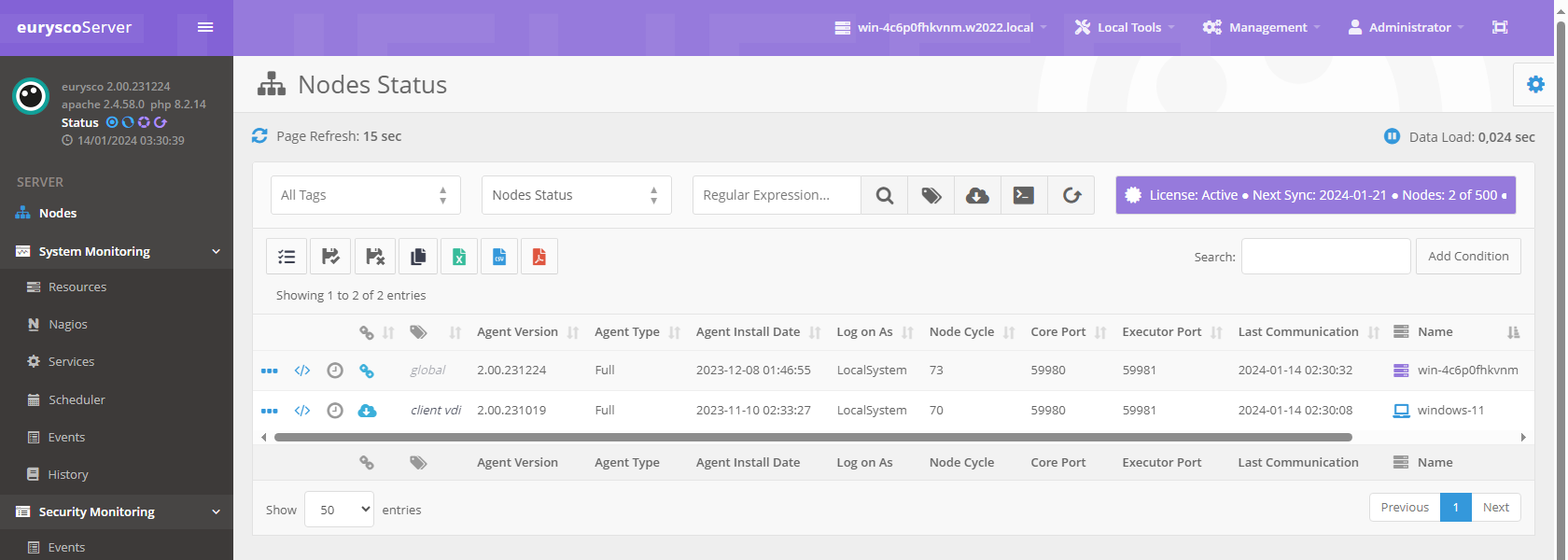1568x560 pixels.
Task: Open the terminal console icon button
Action: pyautogui.click(x=1024, y=195)
